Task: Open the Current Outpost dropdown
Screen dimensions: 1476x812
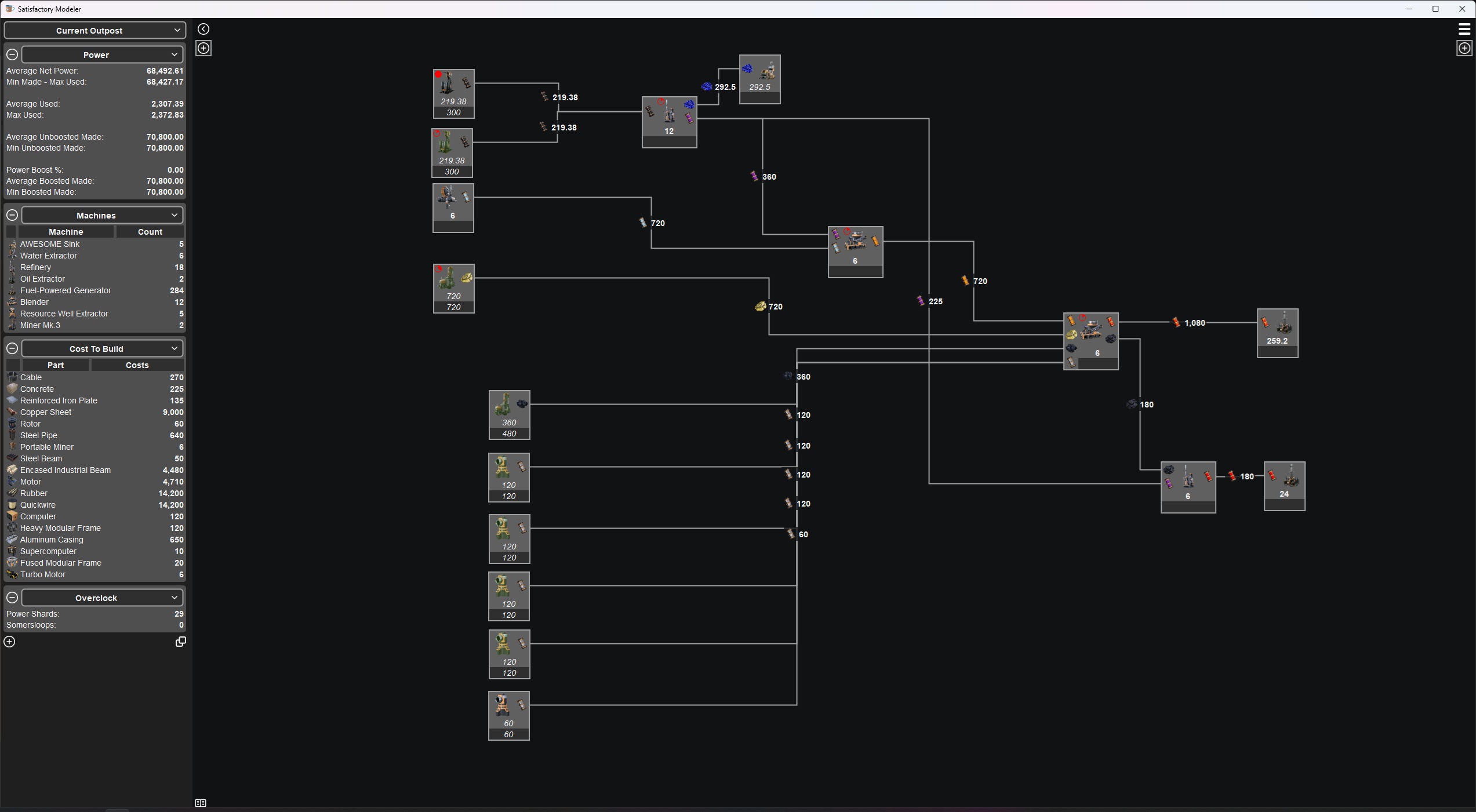Action: (95, 30)
